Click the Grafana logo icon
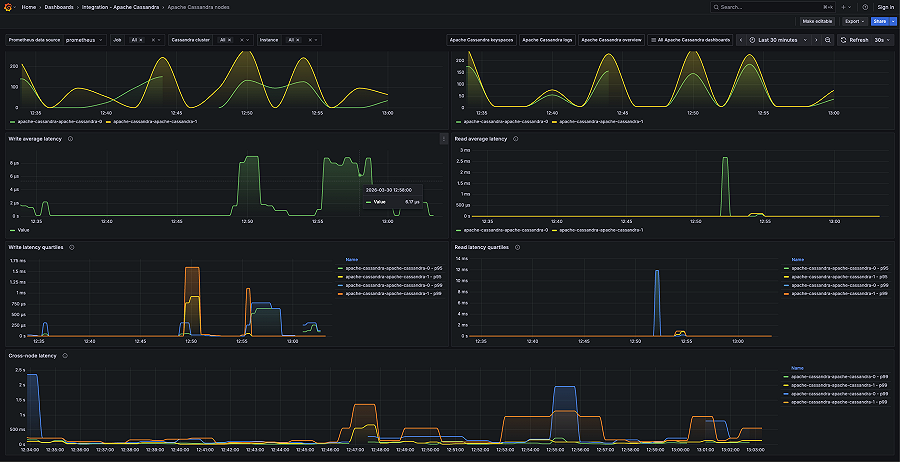This screenshot has height=462, width=900. (x=8, y=7)
